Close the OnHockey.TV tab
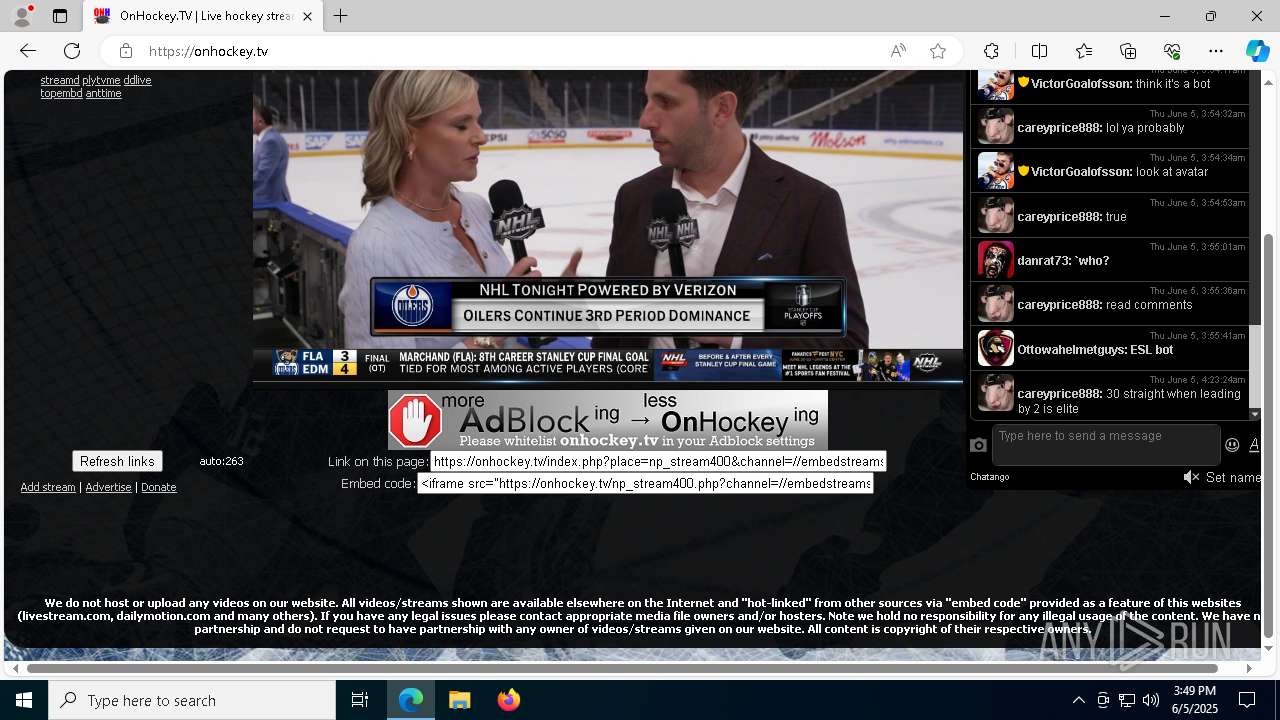Screen dimensions: 1280x720 307,16
